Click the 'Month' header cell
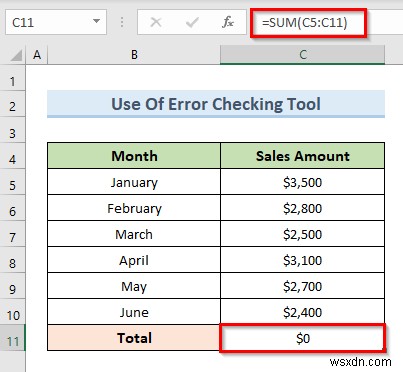403x372 pixels. click(134, 156)
